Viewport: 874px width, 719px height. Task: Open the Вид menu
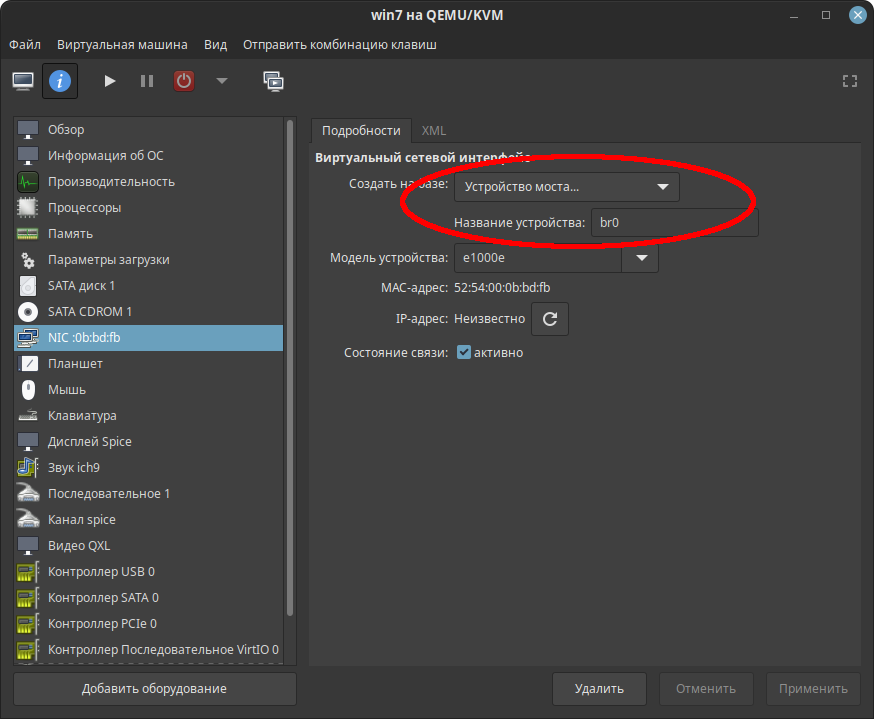[x=215, y=45]
